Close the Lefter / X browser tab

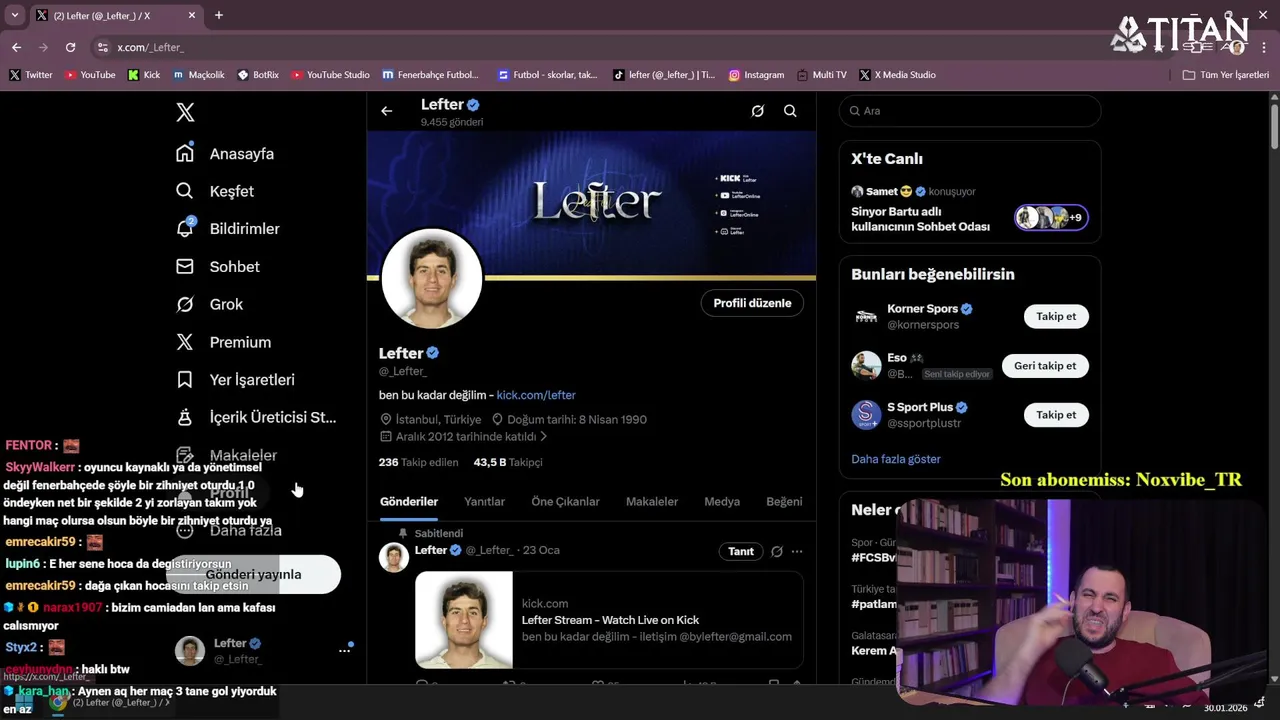click(x=190, y=15)
